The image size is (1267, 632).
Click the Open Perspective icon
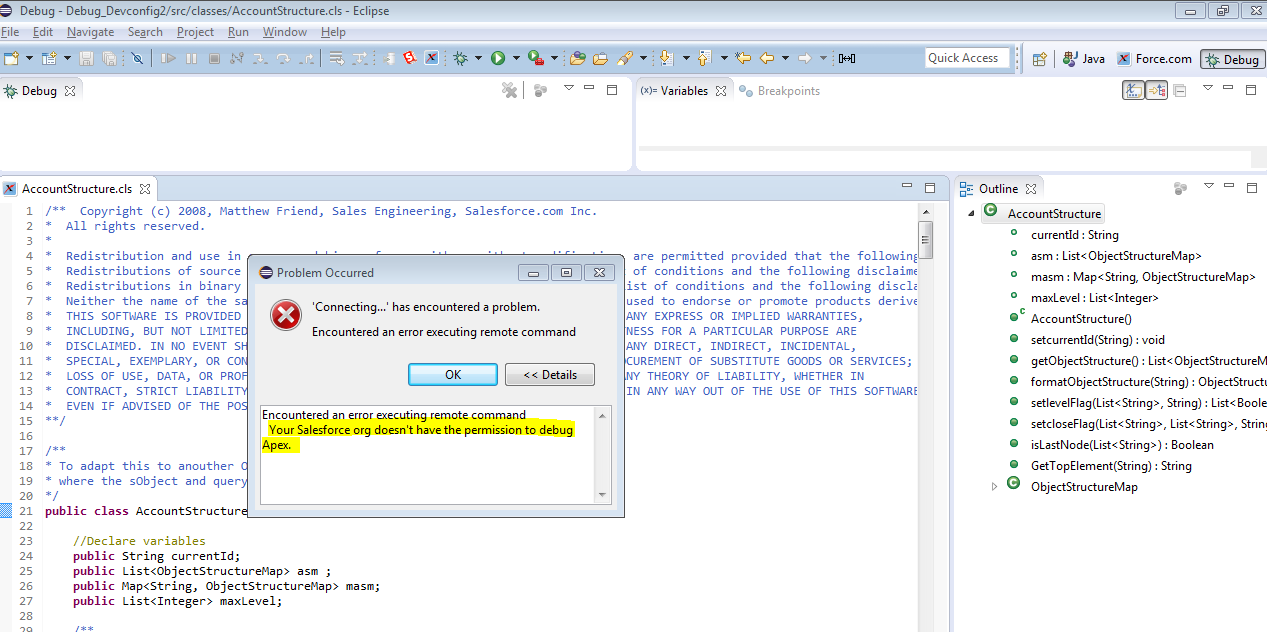tap(1039, 59)
